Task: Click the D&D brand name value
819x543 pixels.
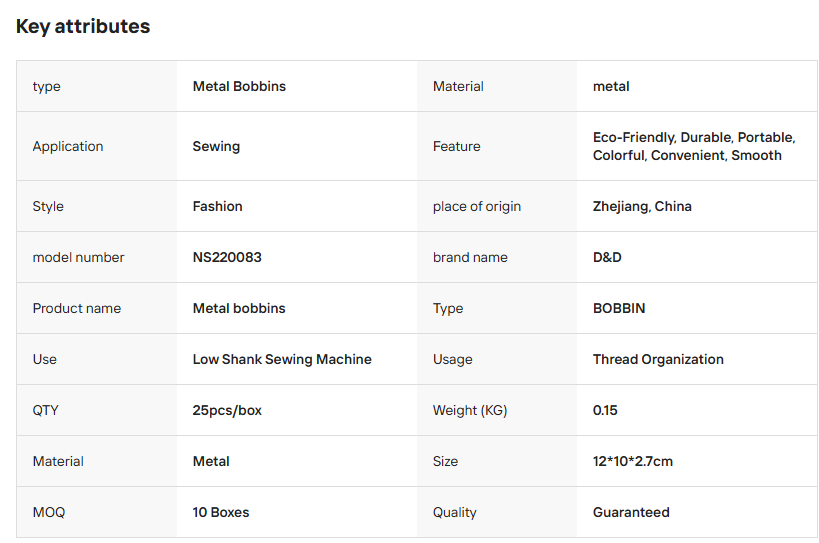Action: pos(607,257)
